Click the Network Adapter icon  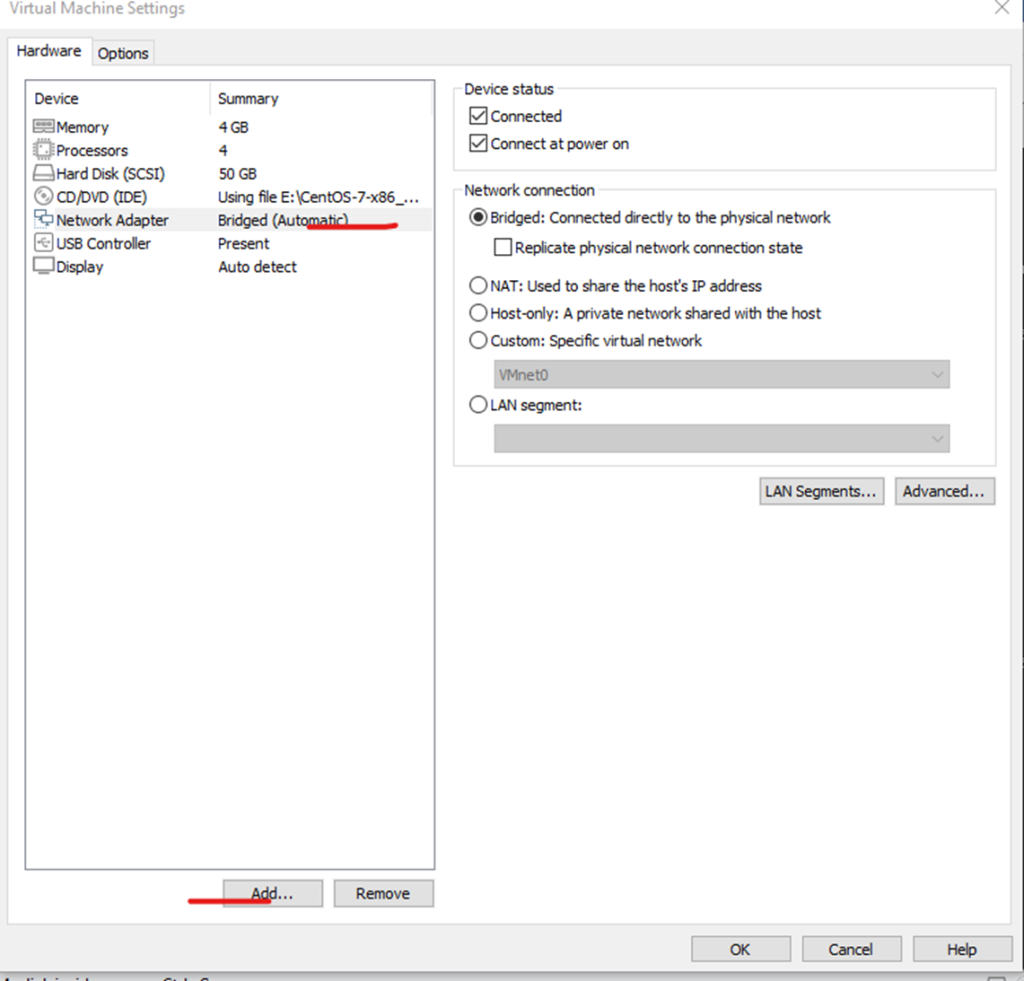point(43,220)
